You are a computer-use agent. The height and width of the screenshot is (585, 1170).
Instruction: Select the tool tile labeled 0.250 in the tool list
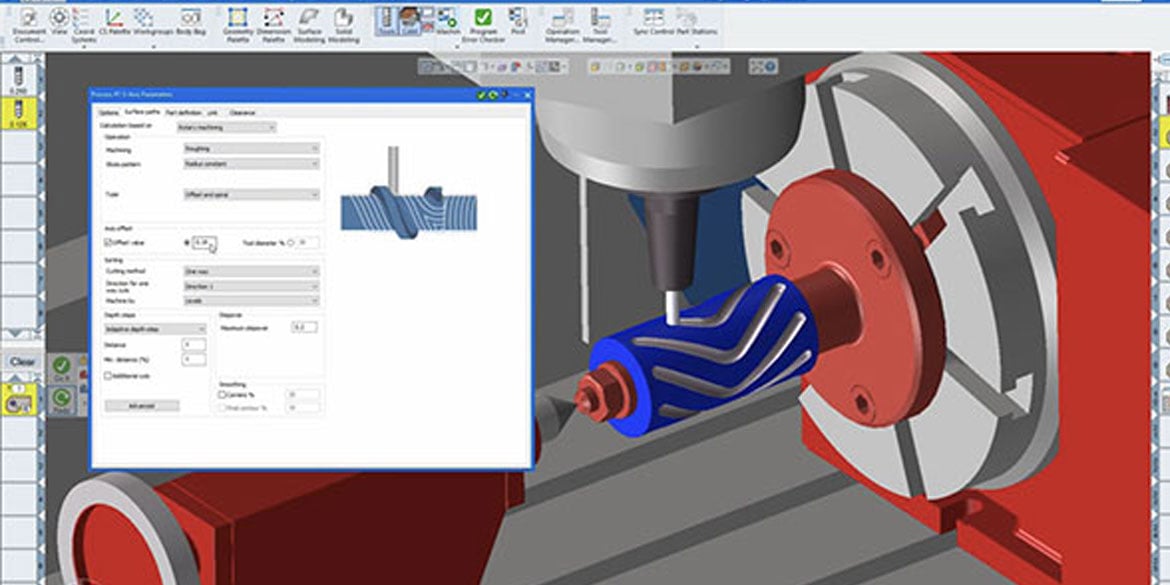coord(19,79)
